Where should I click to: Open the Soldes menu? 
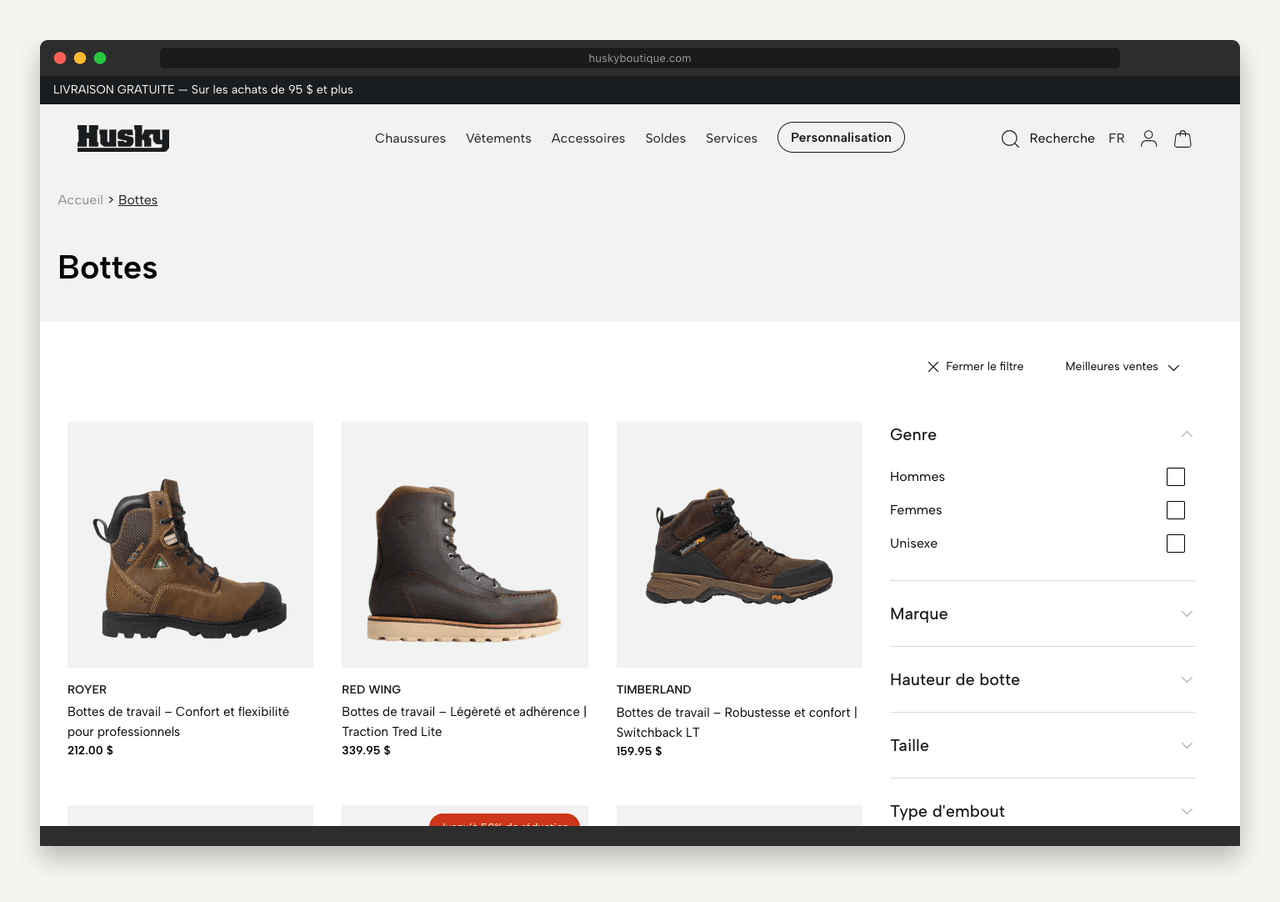[x=665, y=138]
